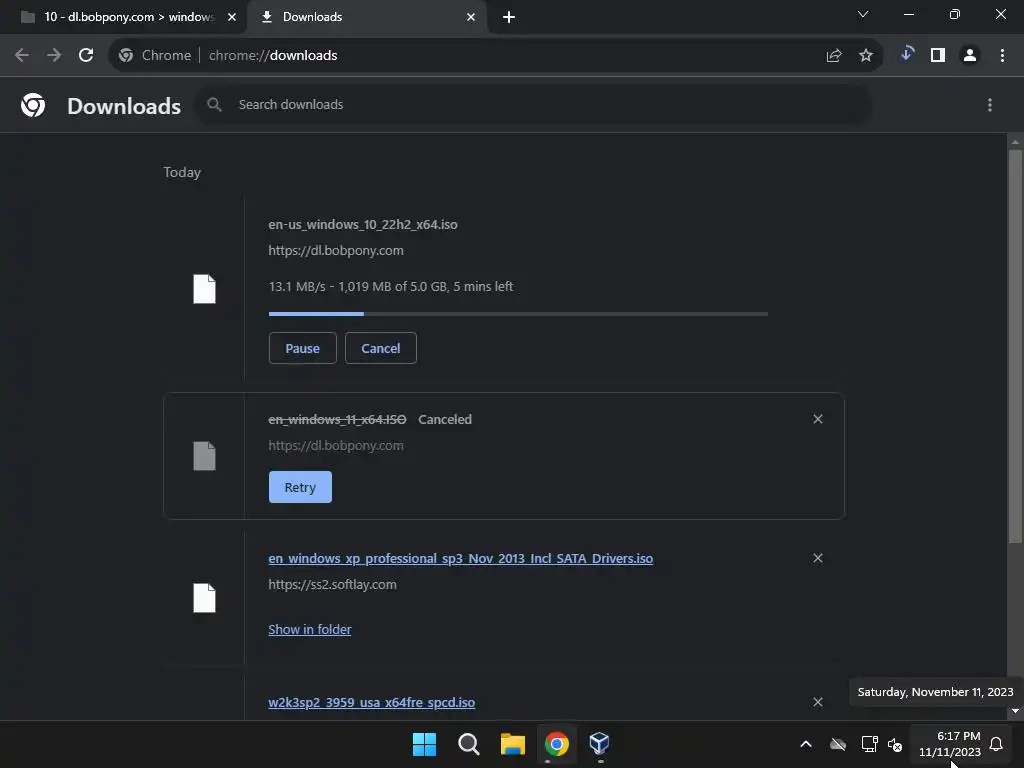
Task: Open File Explorer from the taskbar
Action: click(513, 744)
